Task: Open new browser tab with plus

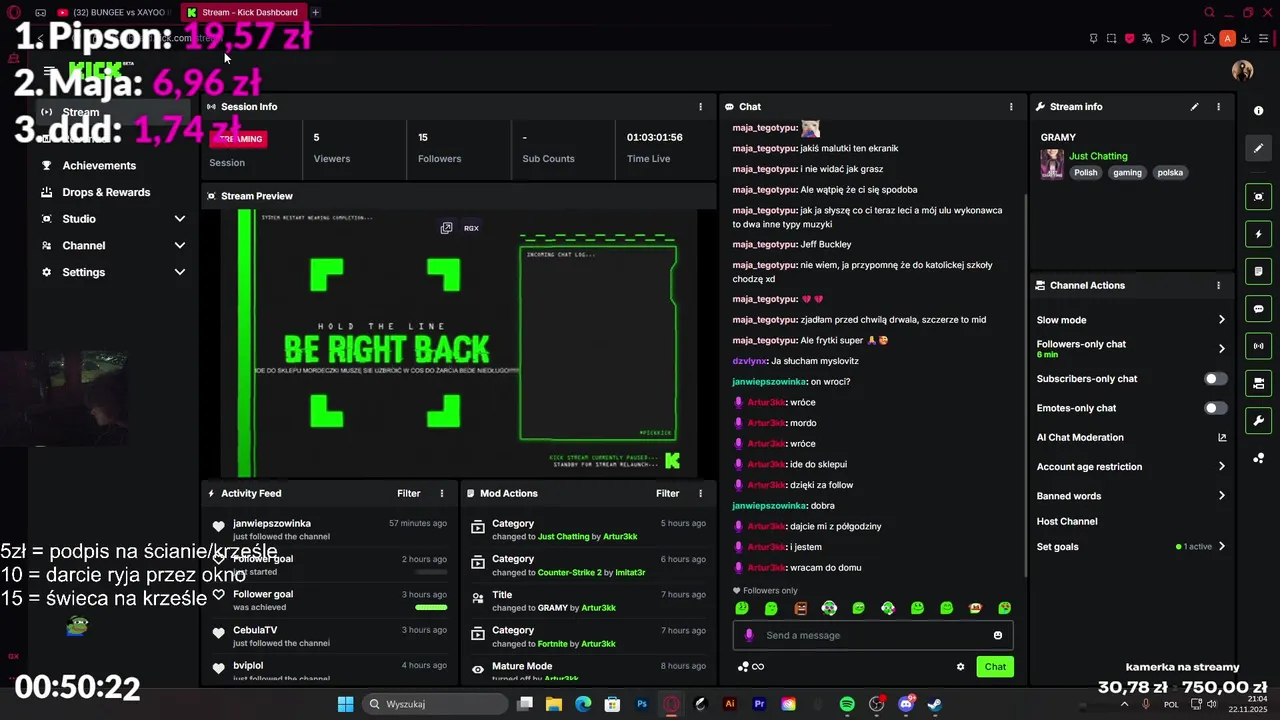Action: [x=315, y=12]
